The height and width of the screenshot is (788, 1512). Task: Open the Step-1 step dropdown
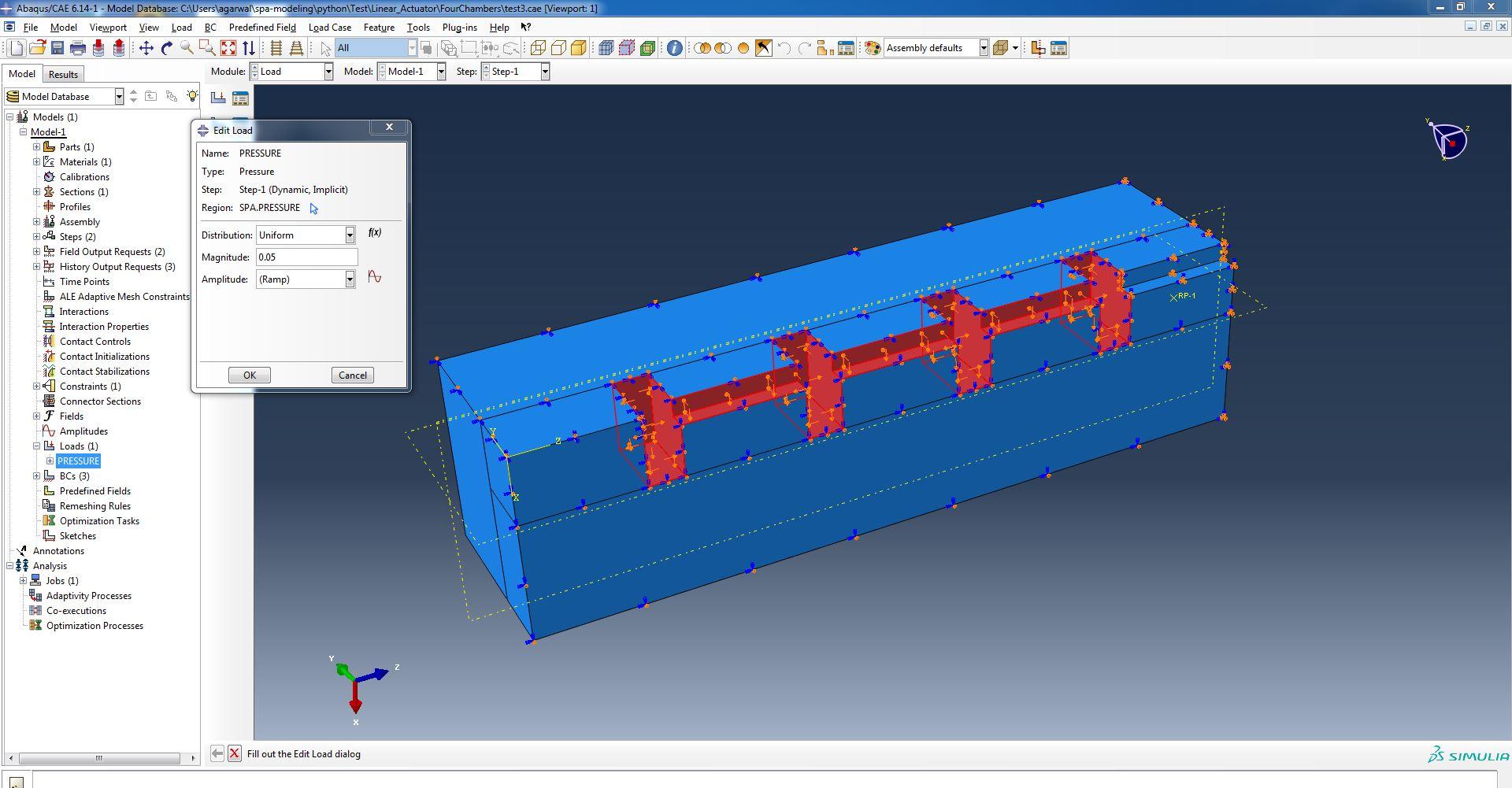tap(544, 72)
